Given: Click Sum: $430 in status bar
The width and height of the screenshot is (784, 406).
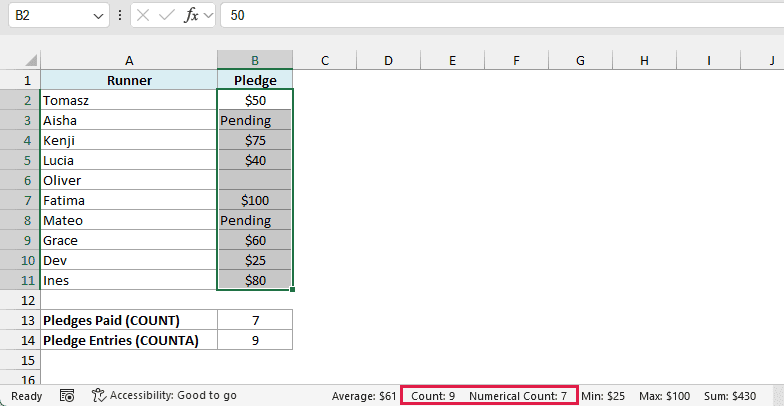Looking at the screenshot, I should coord(730,396).
